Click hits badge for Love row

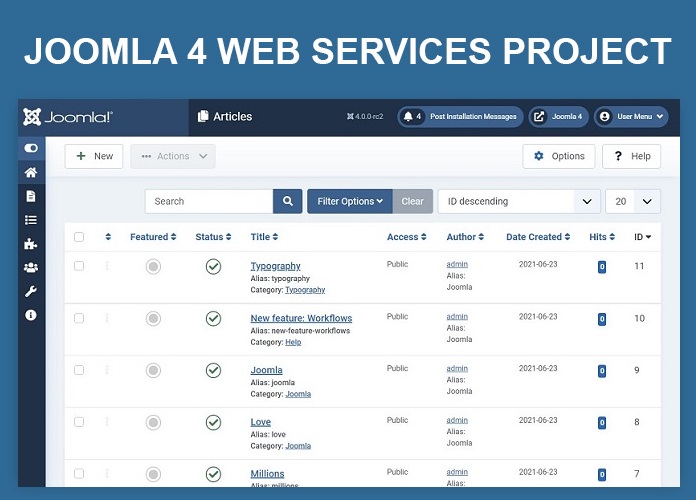pos(602,423)
